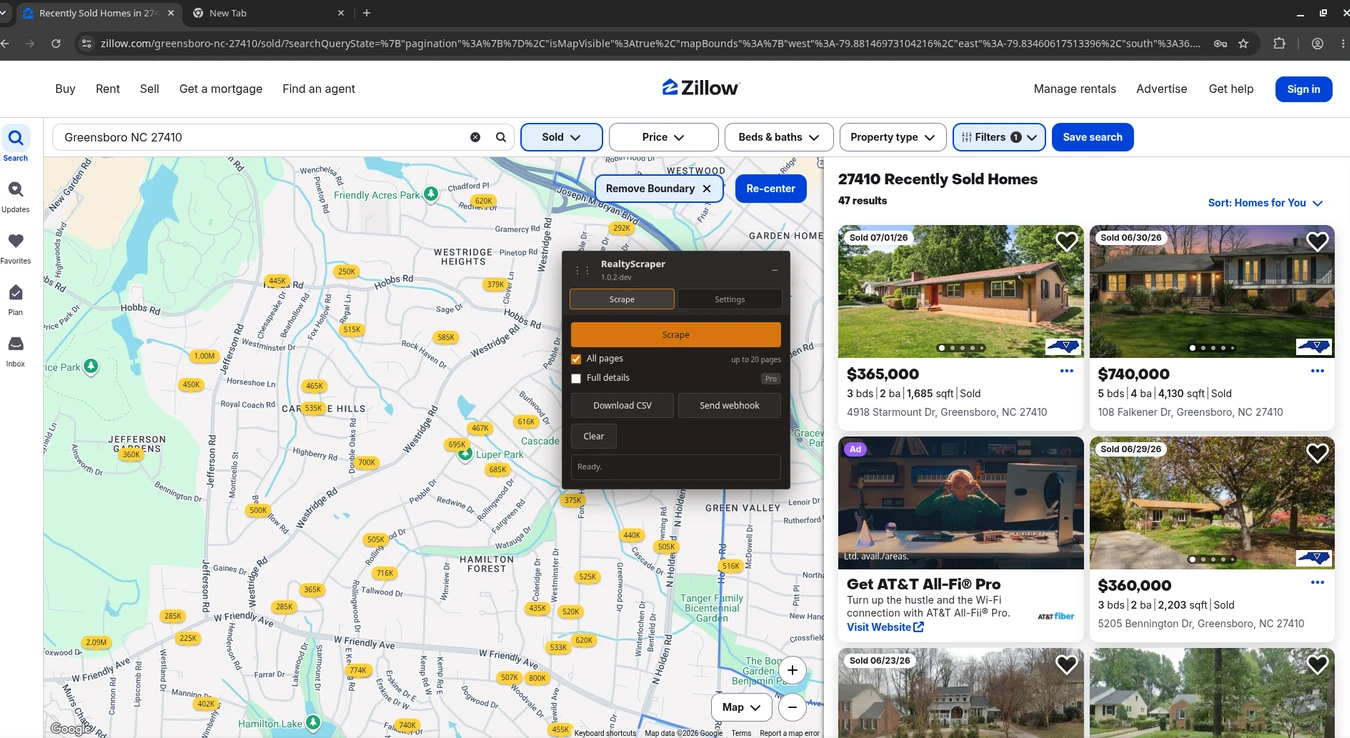This screenshot has width=1350, height=738.
Task: Expand the Sold status dropdown
Action: click(561, 137)
